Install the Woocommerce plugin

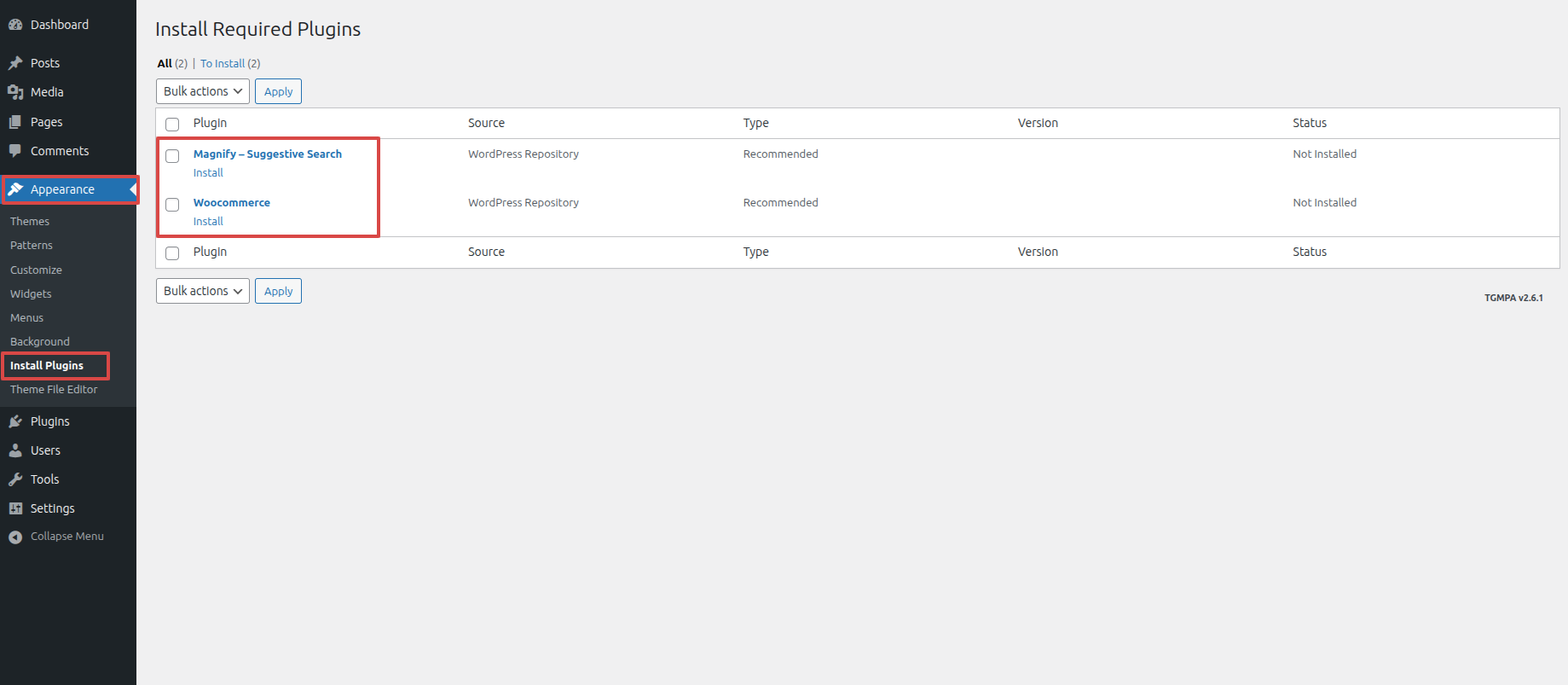pos(208,221)
